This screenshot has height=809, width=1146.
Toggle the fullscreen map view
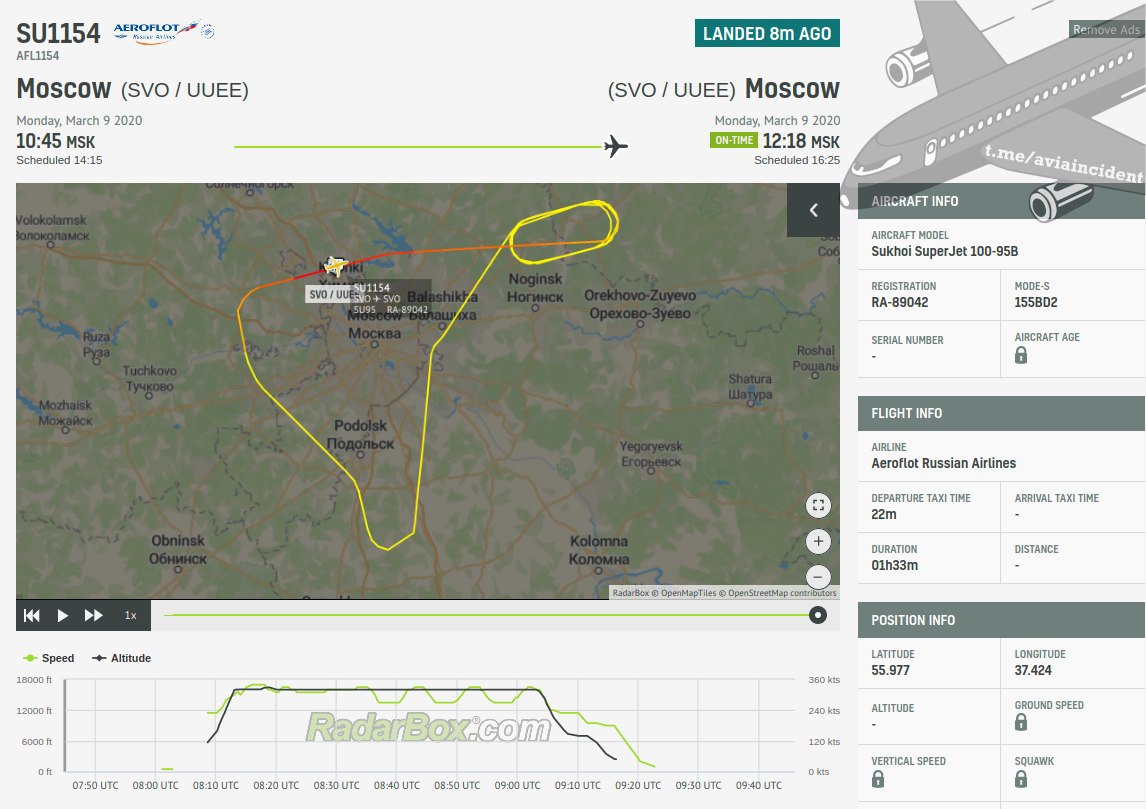[819, 505]
